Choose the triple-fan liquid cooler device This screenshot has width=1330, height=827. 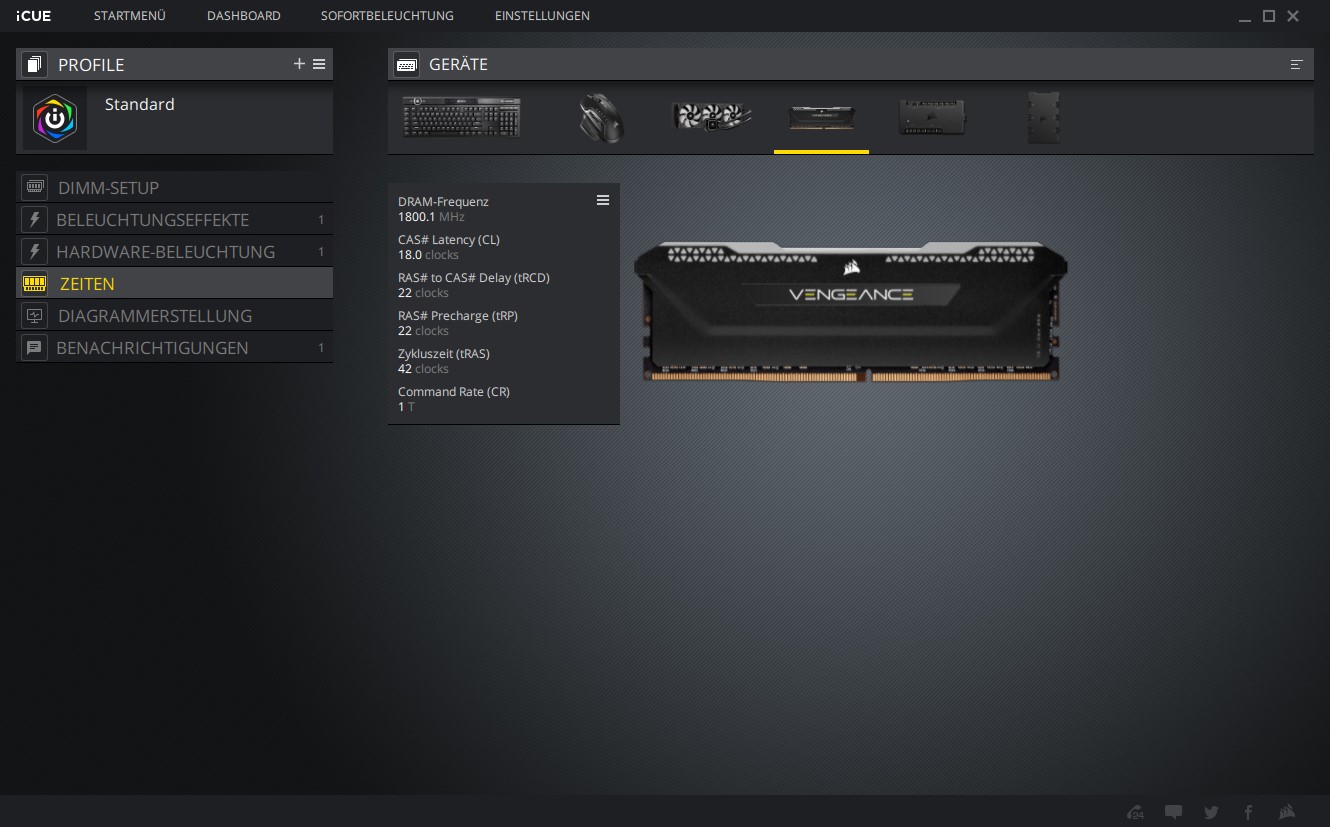click(711, 117)
